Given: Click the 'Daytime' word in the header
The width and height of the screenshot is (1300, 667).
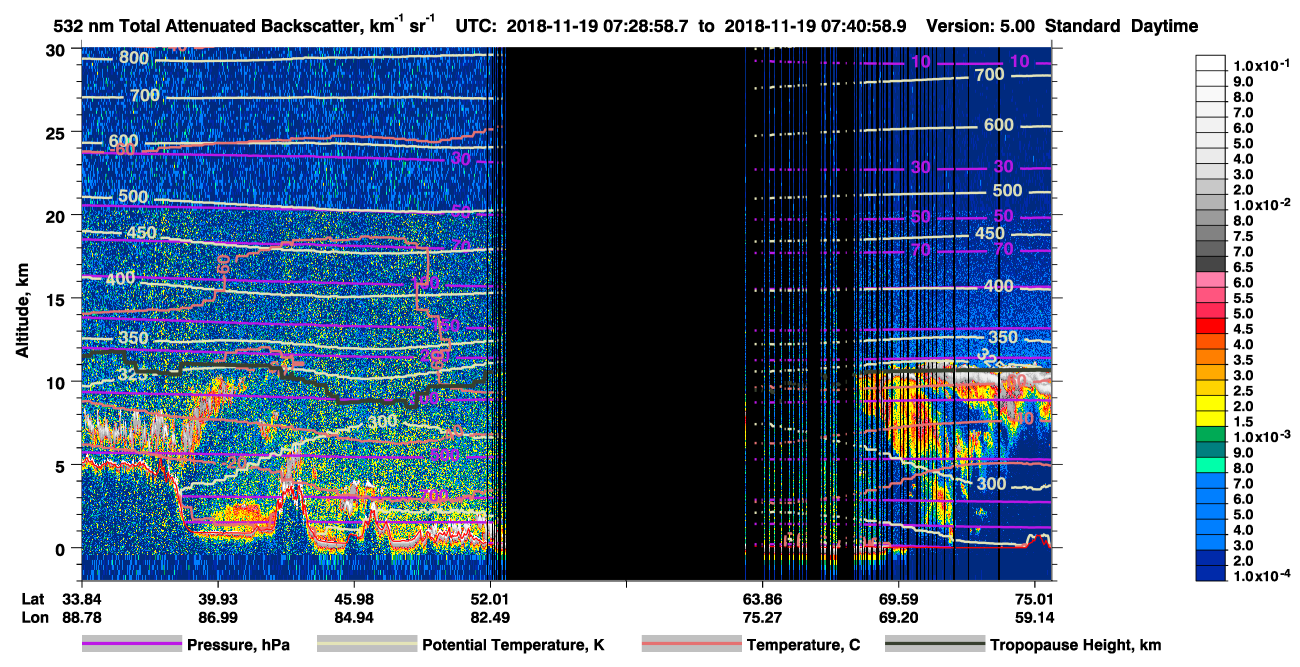Looking at the screenshot, I should tap(1165, 27).
